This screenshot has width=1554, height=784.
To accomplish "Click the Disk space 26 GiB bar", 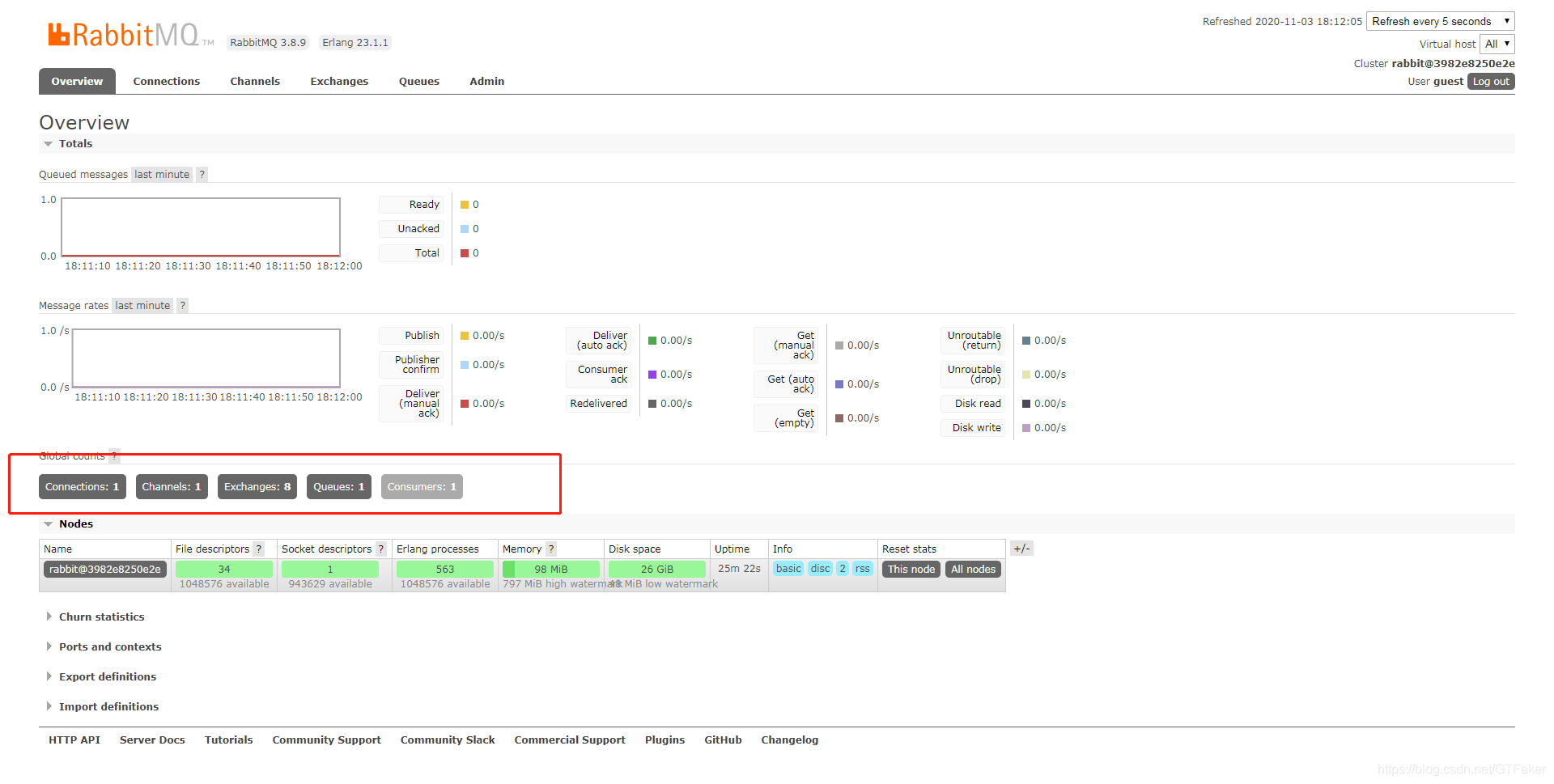I will click(x=657, y=569).
